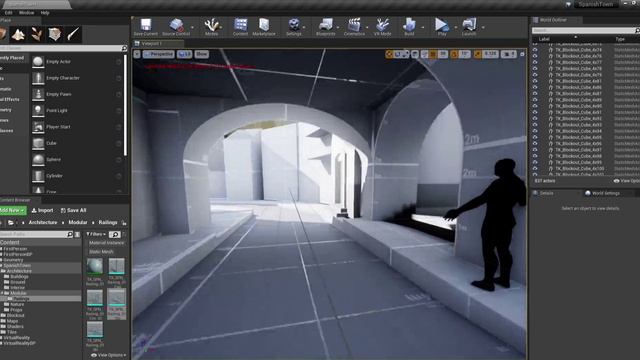Image resolution: width=640 pixels, height=360 pixels.
Task: Switch to Geometry Editing mode icon
Action: (x=55, y=35)
